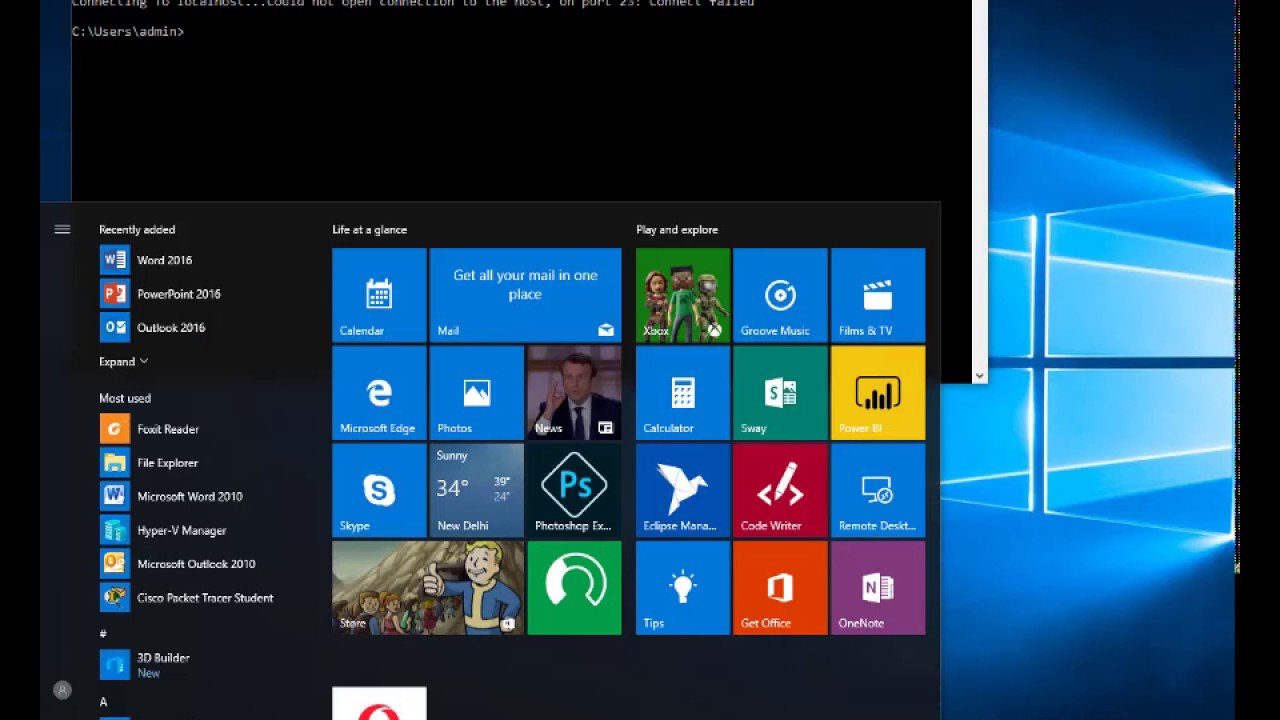
Task: Select the Play and explore heading
Action: coord(677,230)
